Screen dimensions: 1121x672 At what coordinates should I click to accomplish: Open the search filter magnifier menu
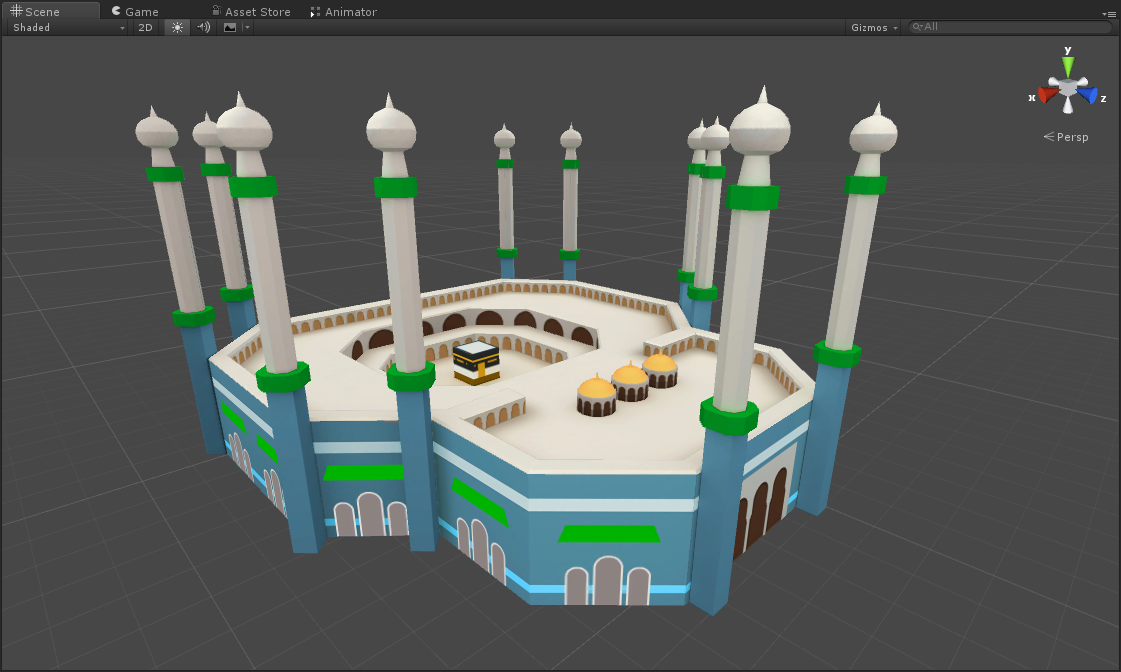point(917,27)
